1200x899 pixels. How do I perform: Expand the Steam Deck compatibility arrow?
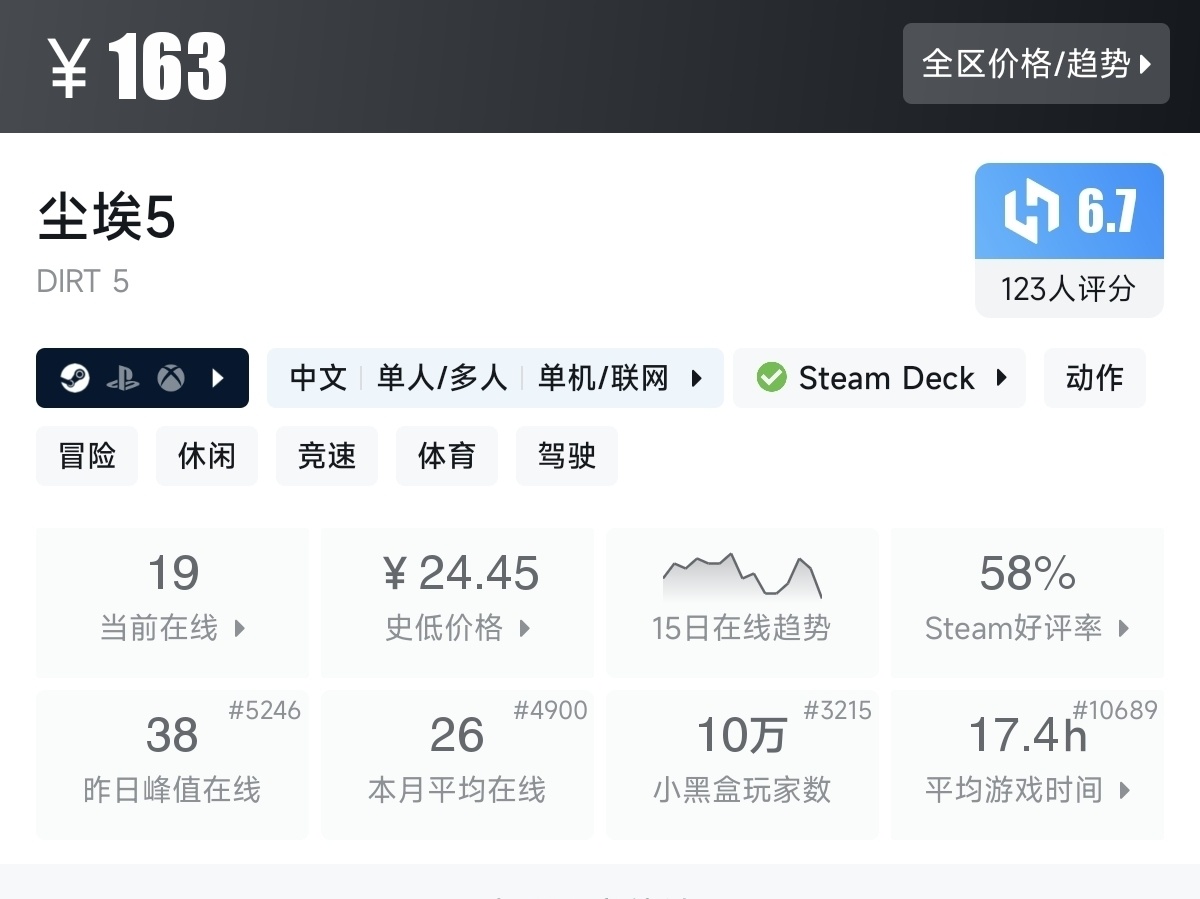click(x=1001, y=378)
